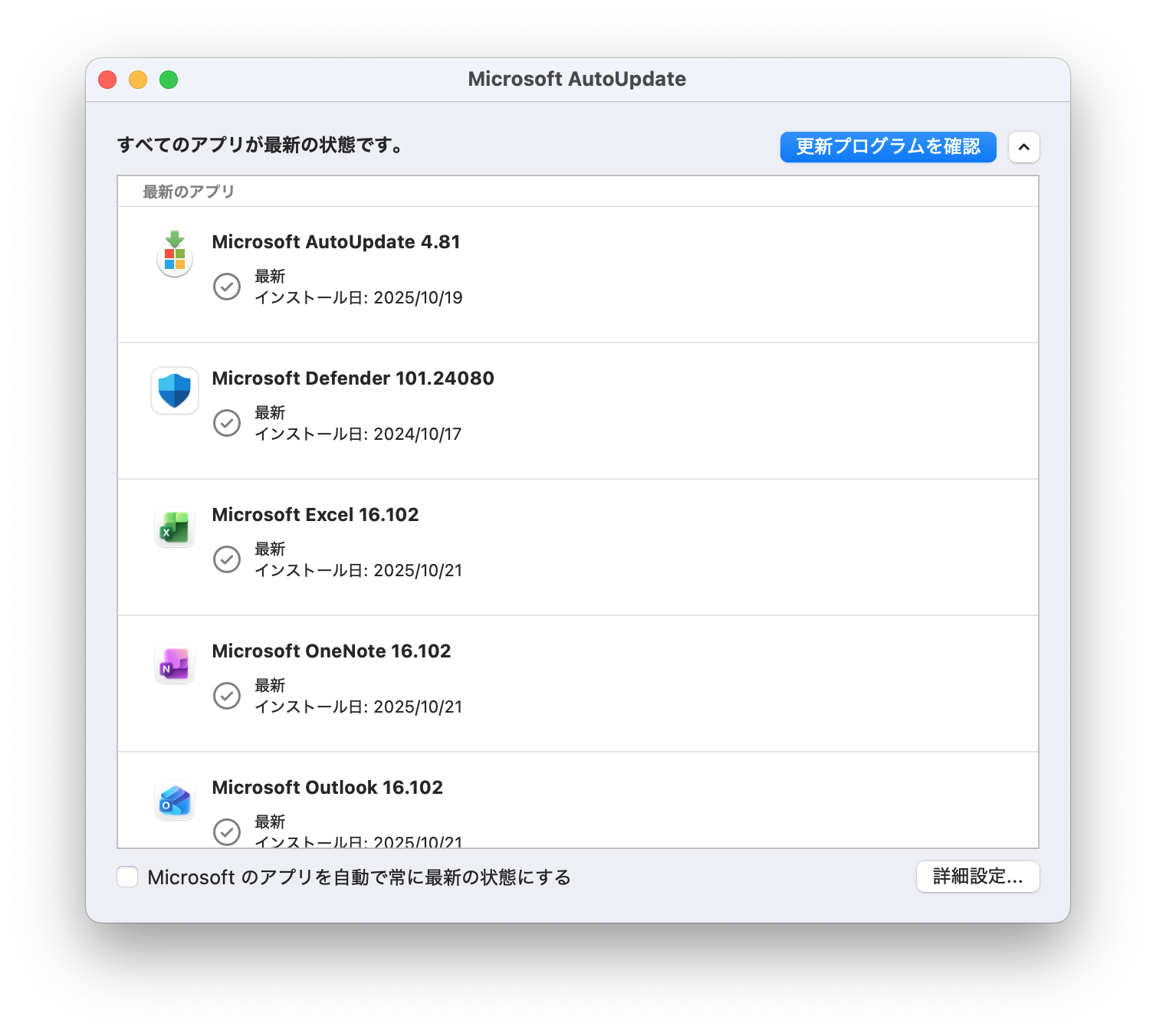Click the Microsoft OneNote app icon
Image resolution: width=1156 pixels, height=1036 pixels.
[175, 664]
